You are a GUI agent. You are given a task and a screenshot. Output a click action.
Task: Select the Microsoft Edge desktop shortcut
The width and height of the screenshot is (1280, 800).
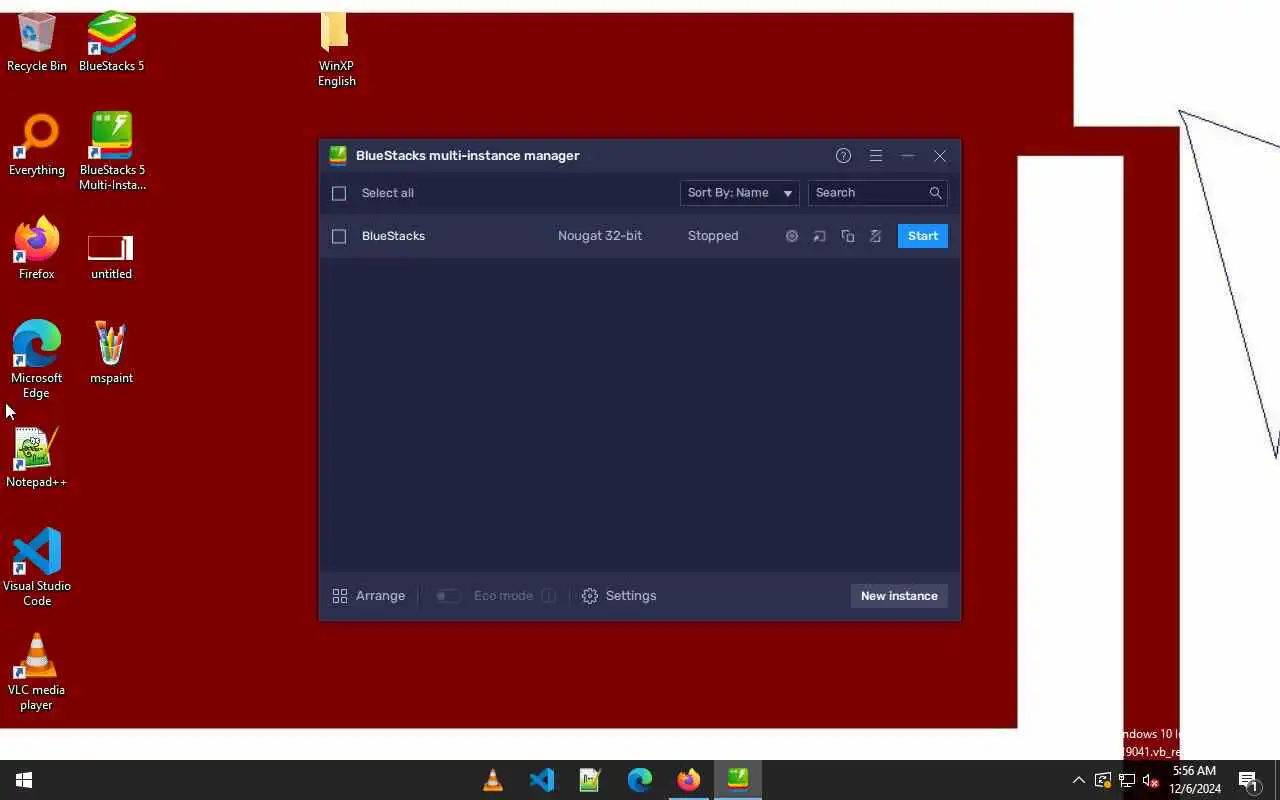pos(37,358)
